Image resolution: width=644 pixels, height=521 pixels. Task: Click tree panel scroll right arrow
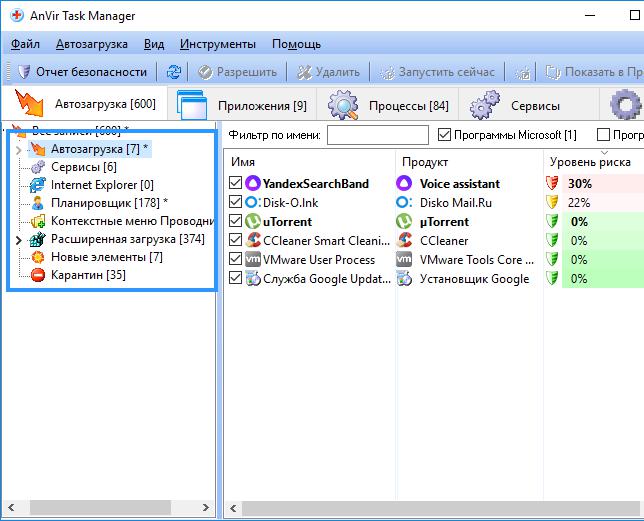(x=206, y=507)
